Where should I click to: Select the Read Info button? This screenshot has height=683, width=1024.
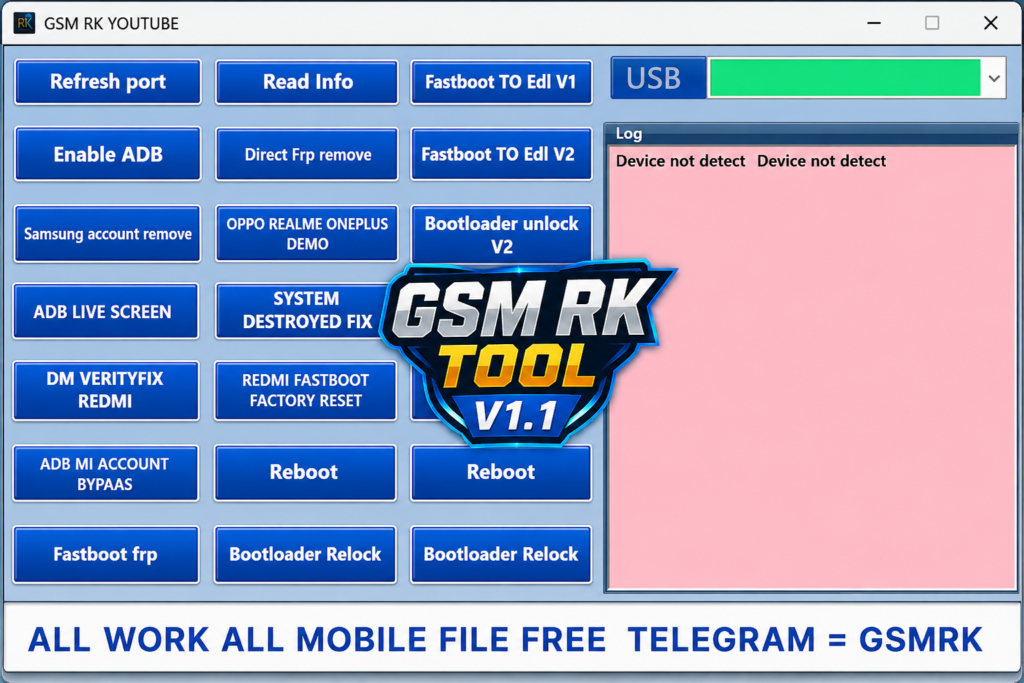tap(307, 82)
